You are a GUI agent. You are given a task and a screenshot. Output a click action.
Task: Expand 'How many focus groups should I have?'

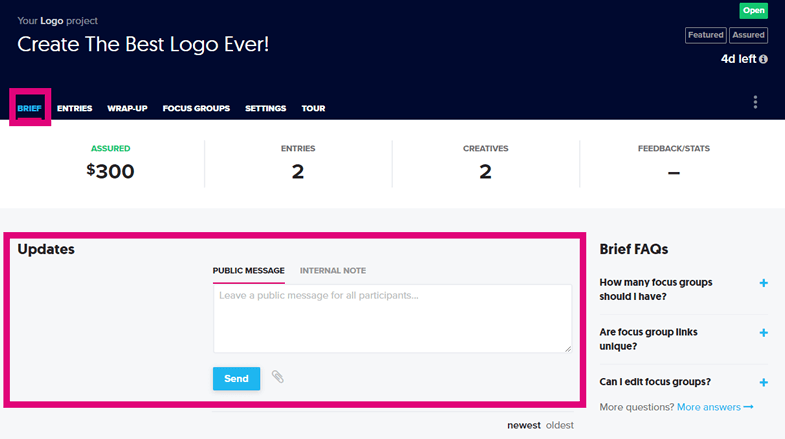pyautogui.click(x=763, y=283)
